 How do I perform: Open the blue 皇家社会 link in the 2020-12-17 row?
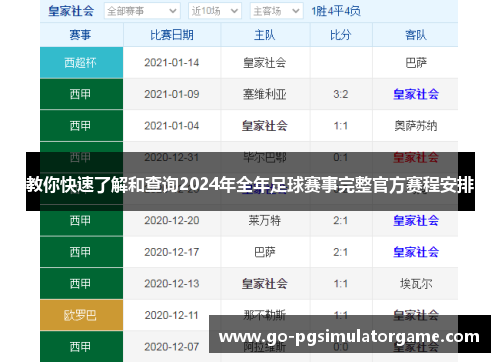coord(416,252)
